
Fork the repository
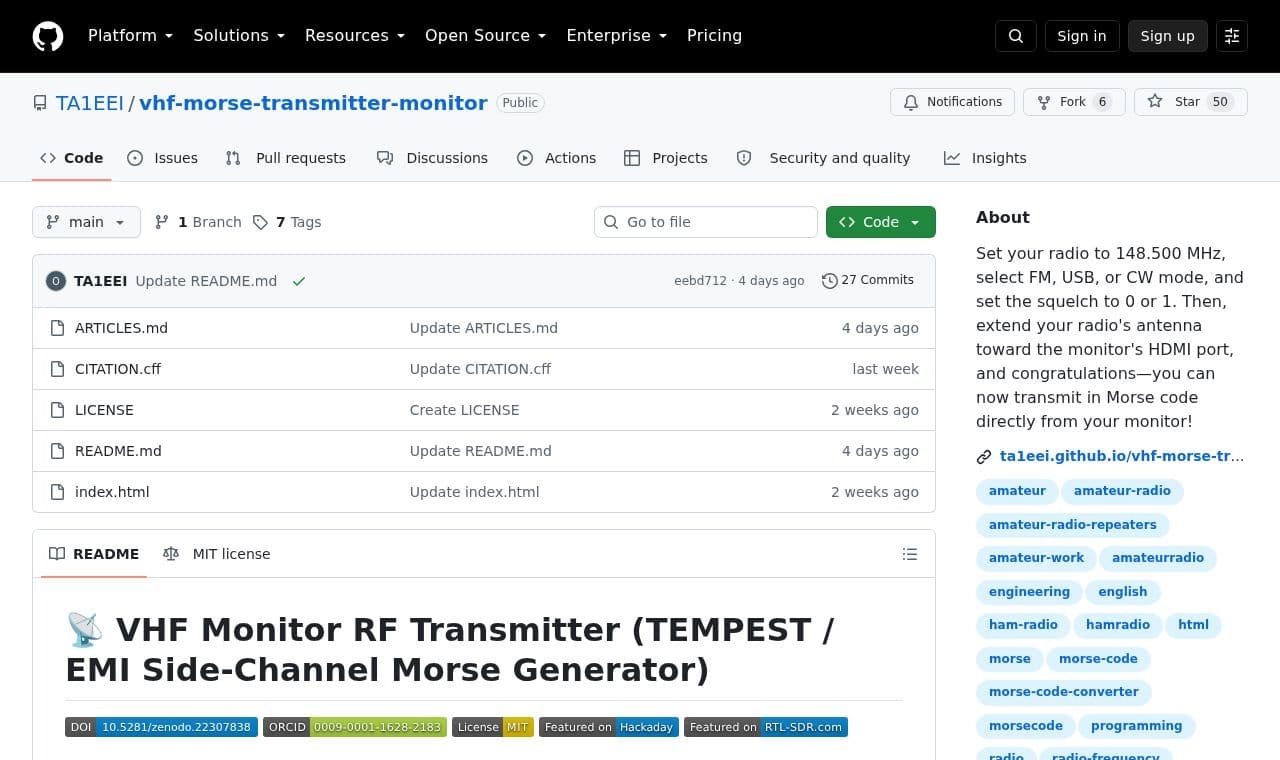pyautogui.click(x=1074, y=102)
